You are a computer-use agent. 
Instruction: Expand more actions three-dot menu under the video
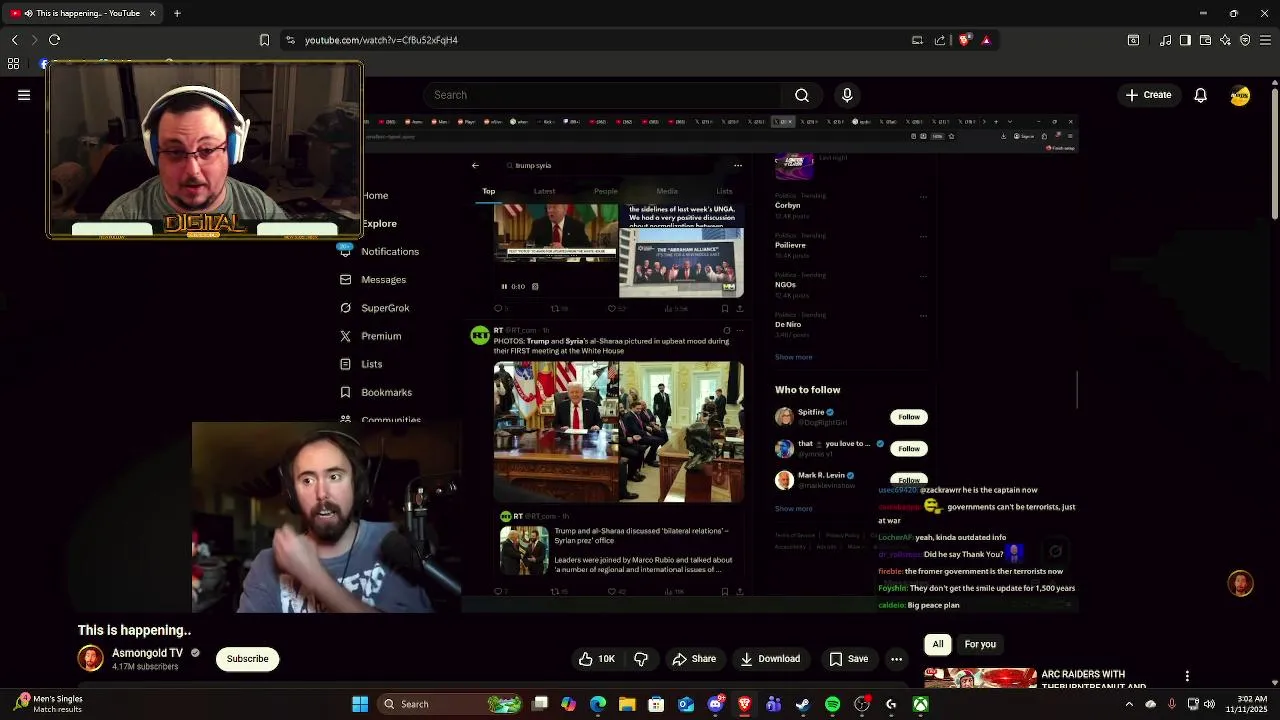[896, 659]
